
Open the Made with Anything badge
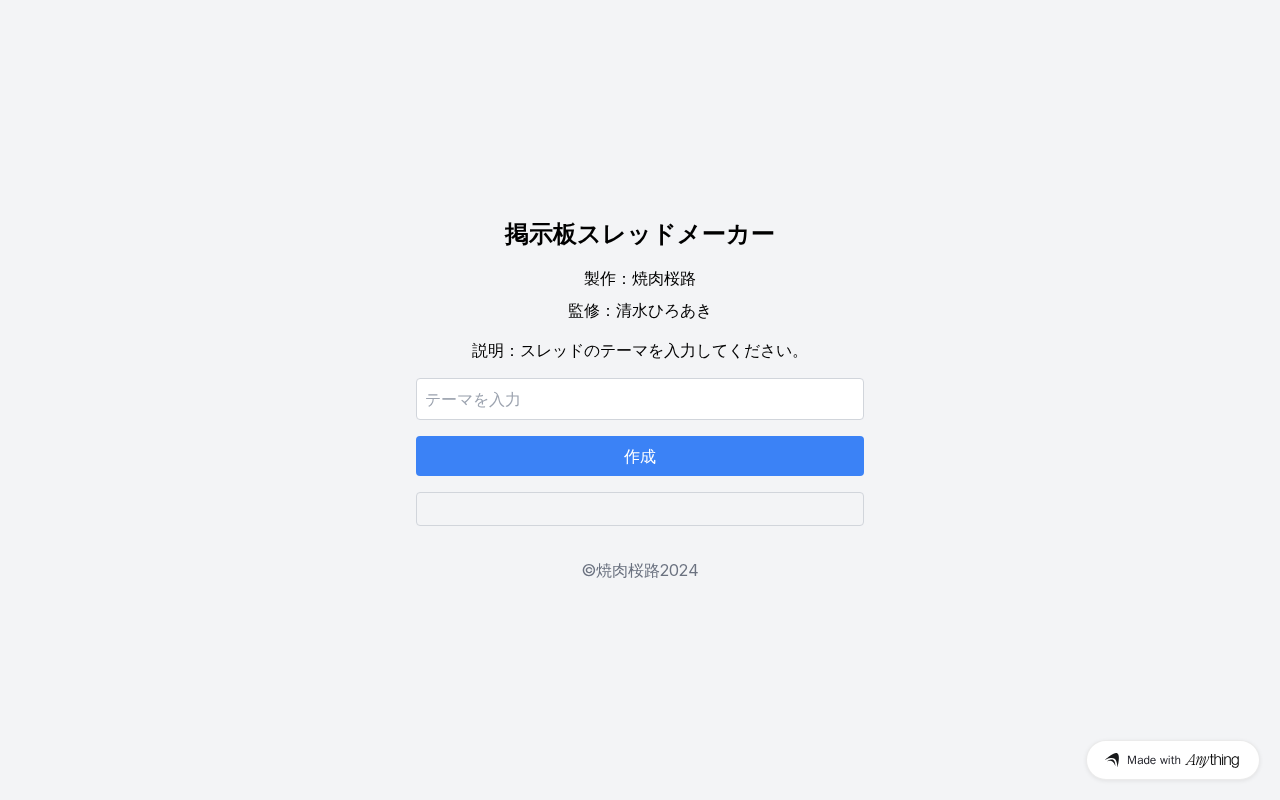(1173, 760)
